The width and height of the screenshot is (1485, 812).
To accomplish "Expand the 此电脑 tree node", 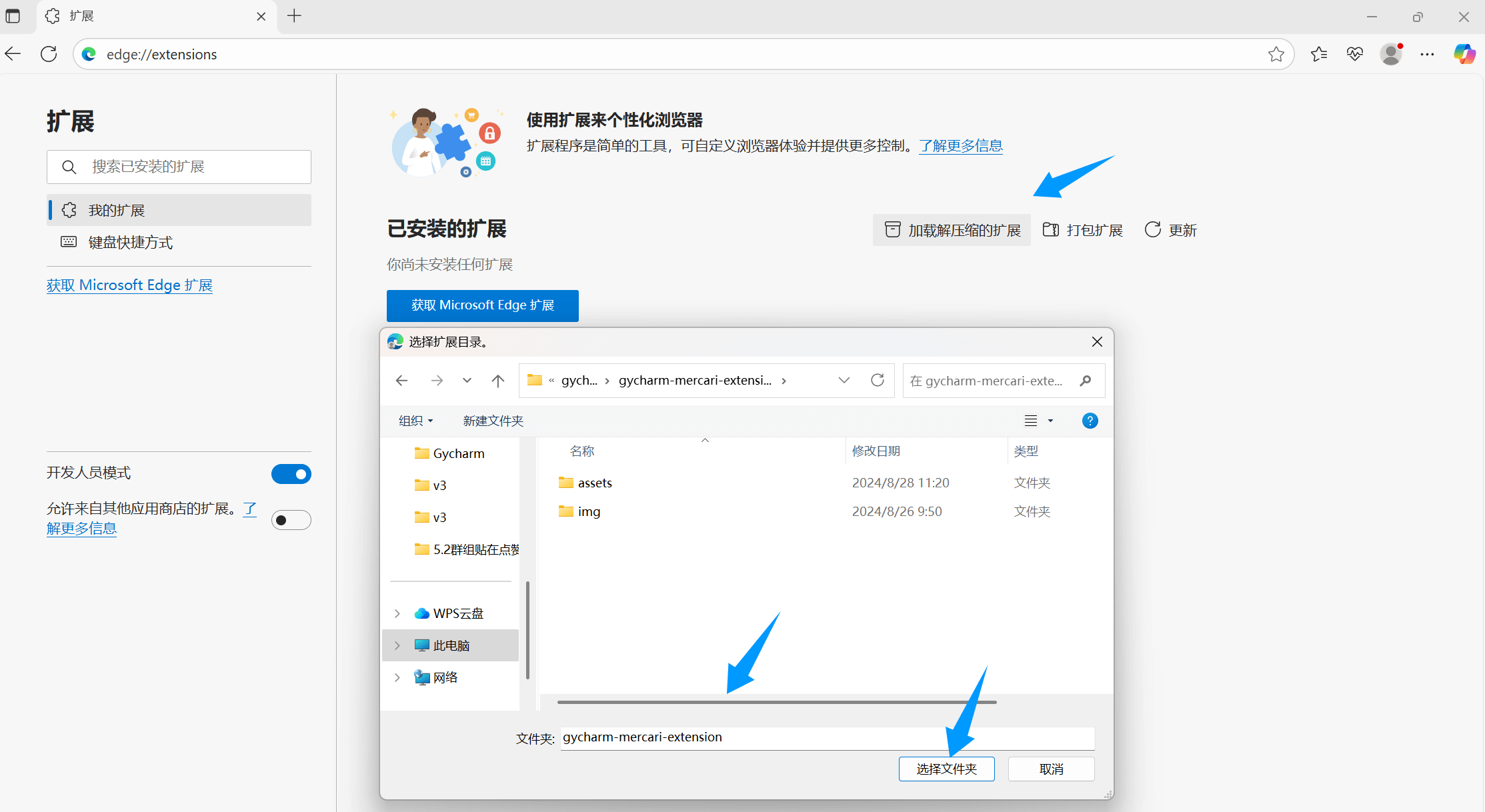I will click(397, 645).
